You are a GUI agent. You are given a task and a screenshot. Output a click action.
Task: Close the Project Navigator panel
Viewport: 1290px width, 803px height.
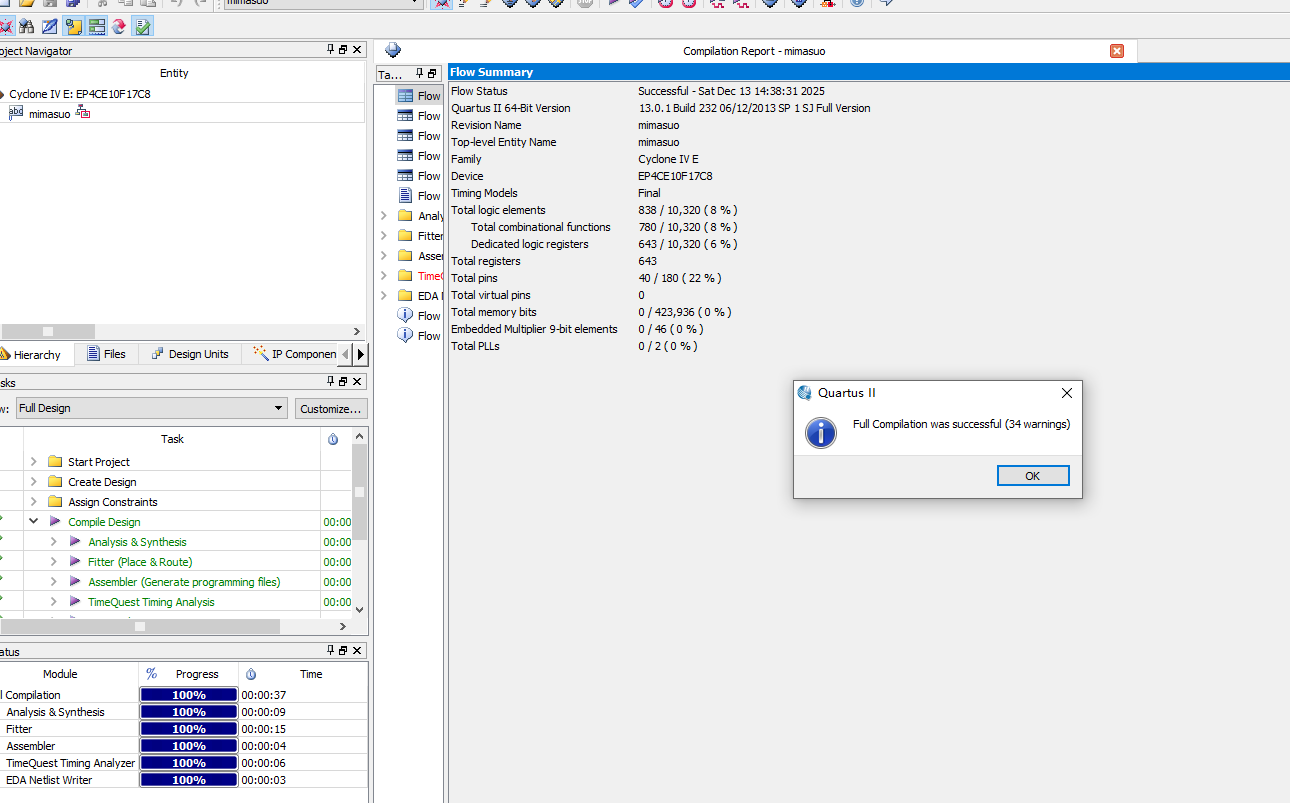click(356, 50)
